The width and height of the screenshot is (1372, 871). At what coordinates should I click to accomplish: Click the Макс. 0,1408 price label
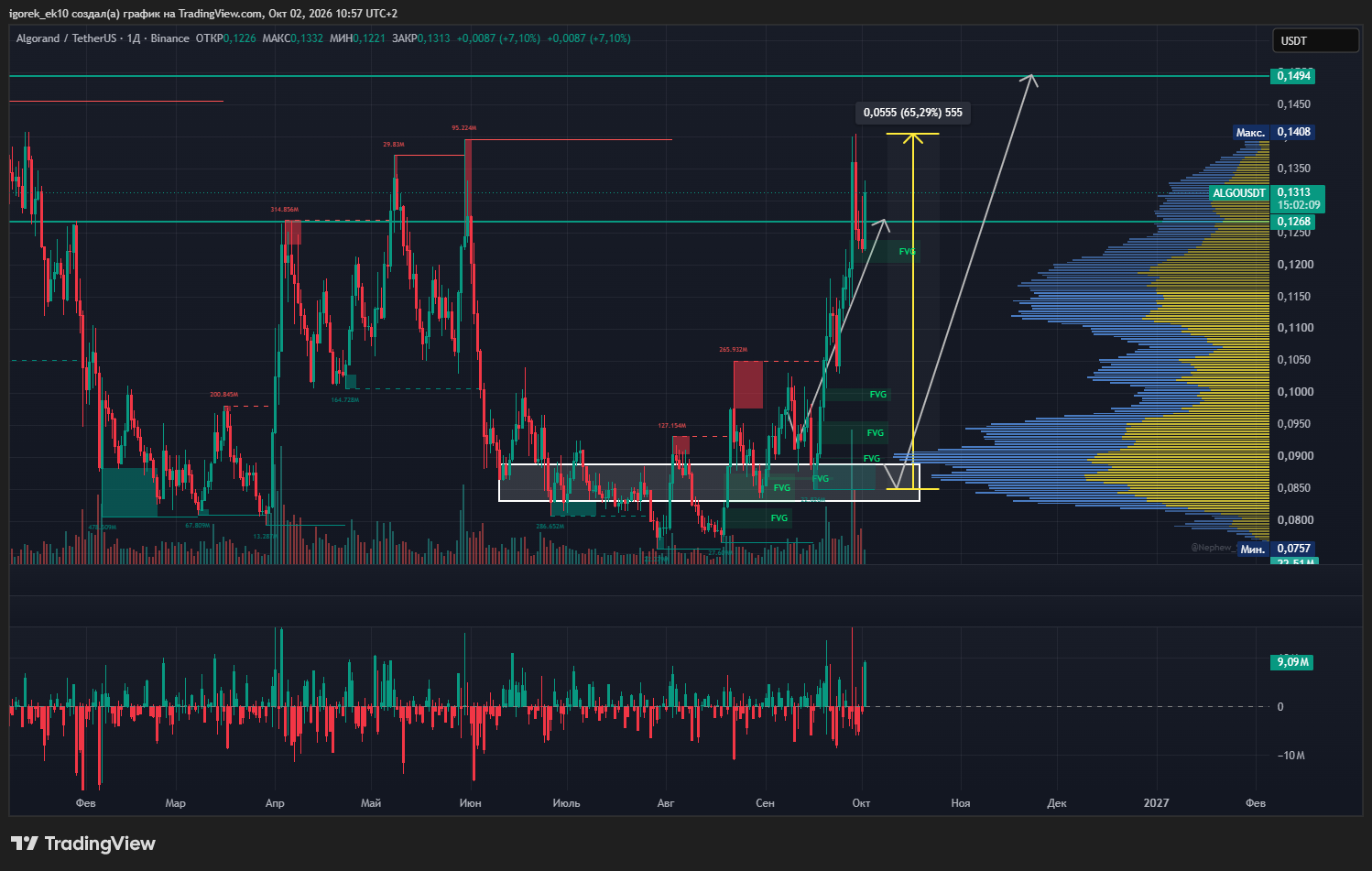[x=1273, y=132]
